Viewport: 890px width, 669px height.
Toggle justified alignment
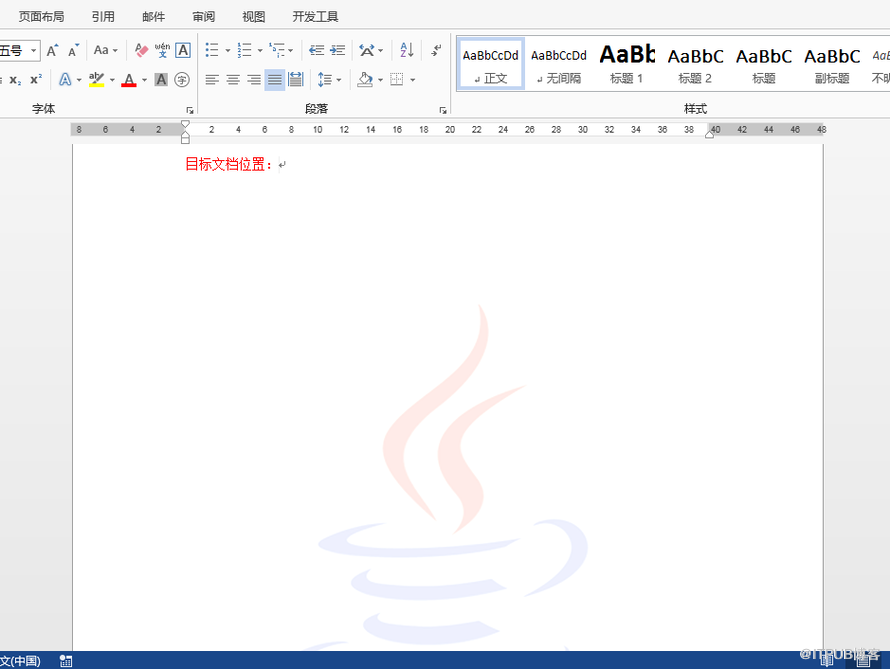tap(275, 80)
